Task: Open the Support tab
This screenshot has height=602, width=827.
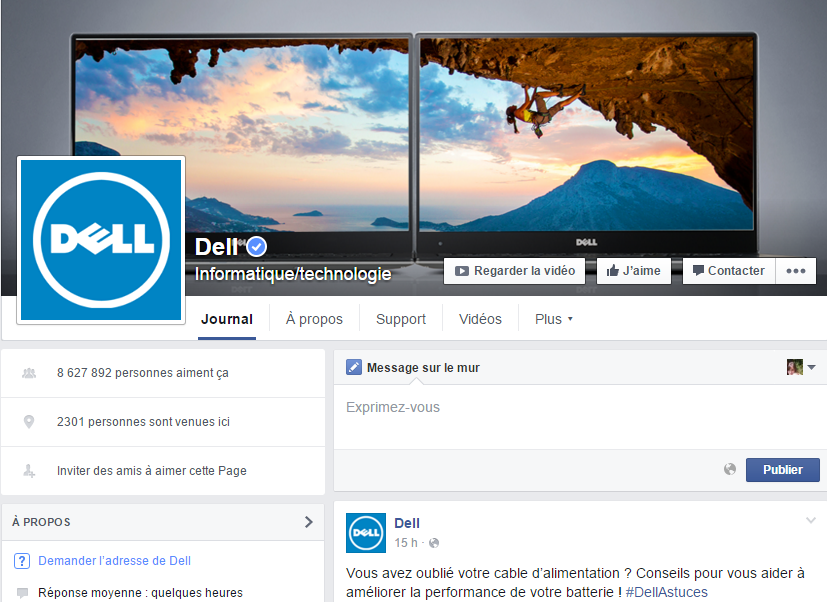Action: (x=401, y=319)
